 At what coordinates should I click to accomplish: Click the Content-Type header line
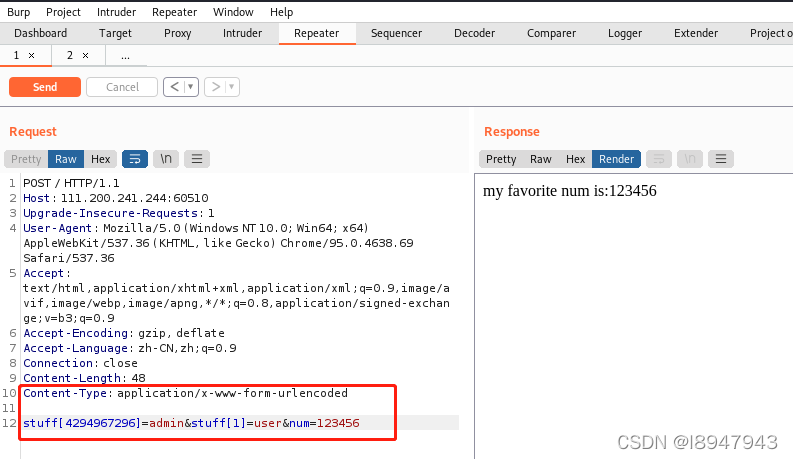click(186, 393)
